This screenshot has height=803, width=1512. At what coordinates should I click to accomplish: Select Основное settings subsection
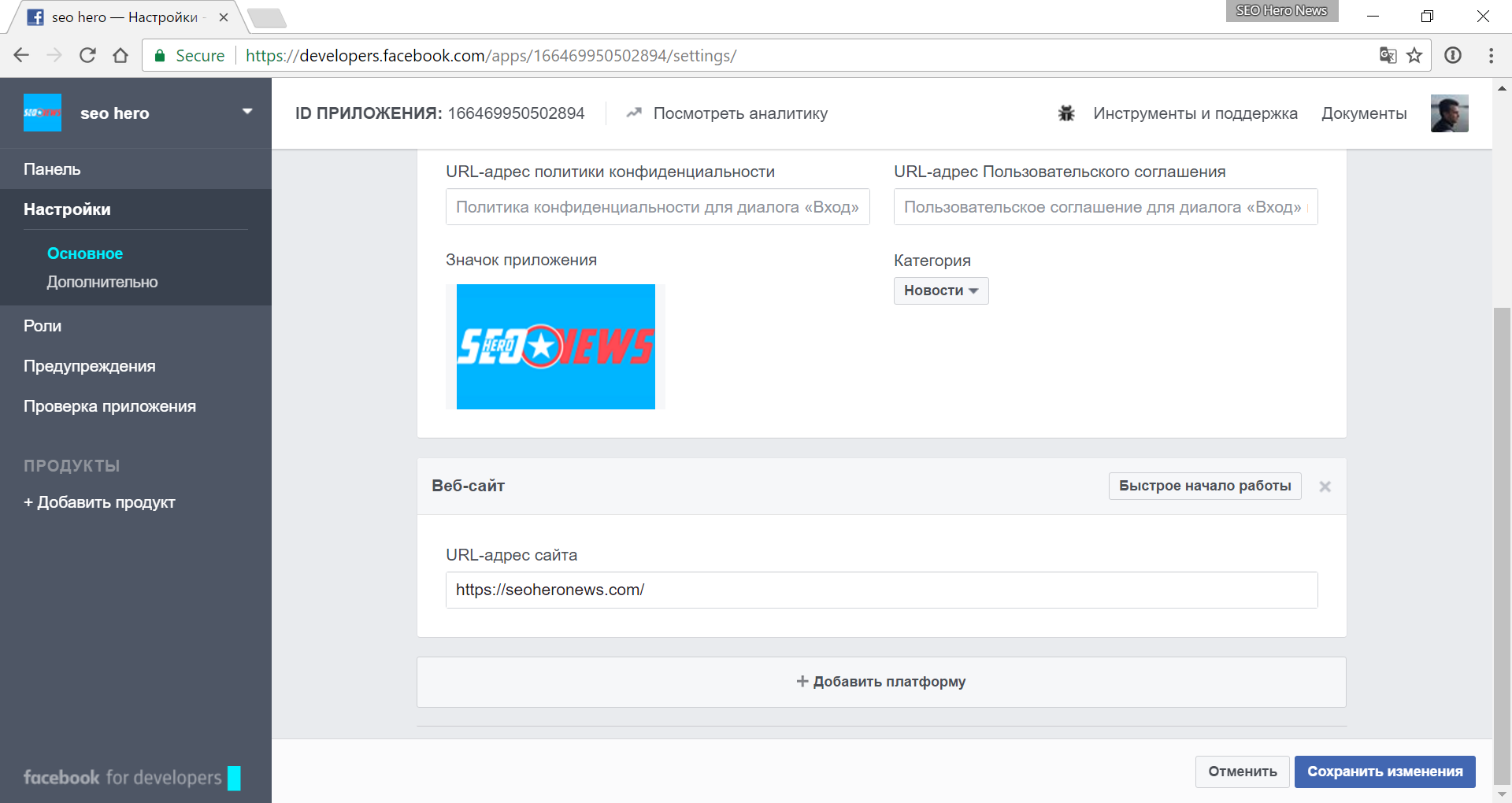coord(85,253)
